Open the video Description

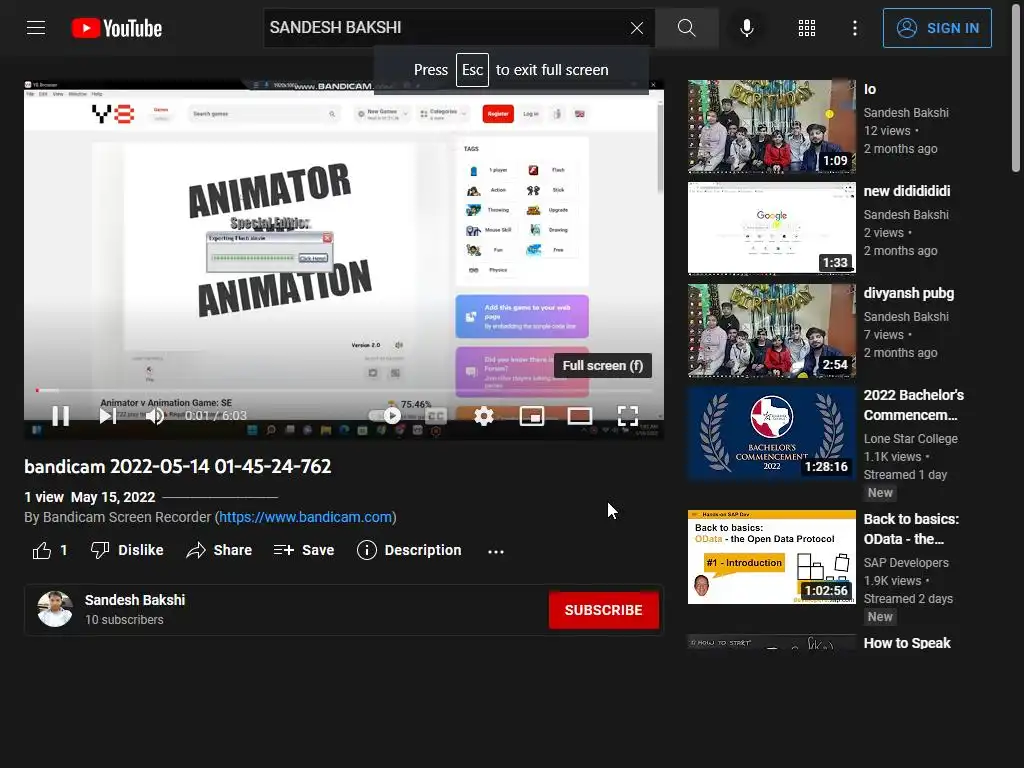[409, 551]
